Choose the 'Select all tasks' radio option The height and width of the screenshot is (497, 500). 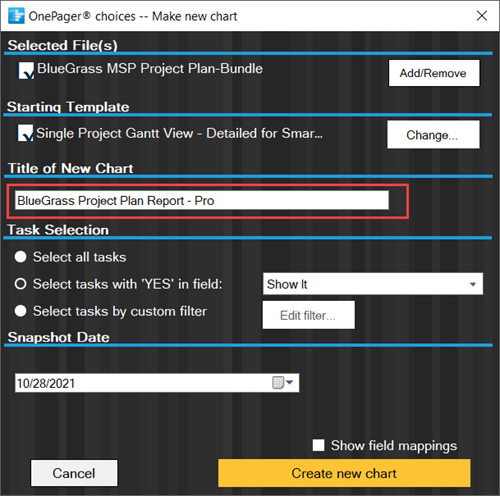click(21, 257)
